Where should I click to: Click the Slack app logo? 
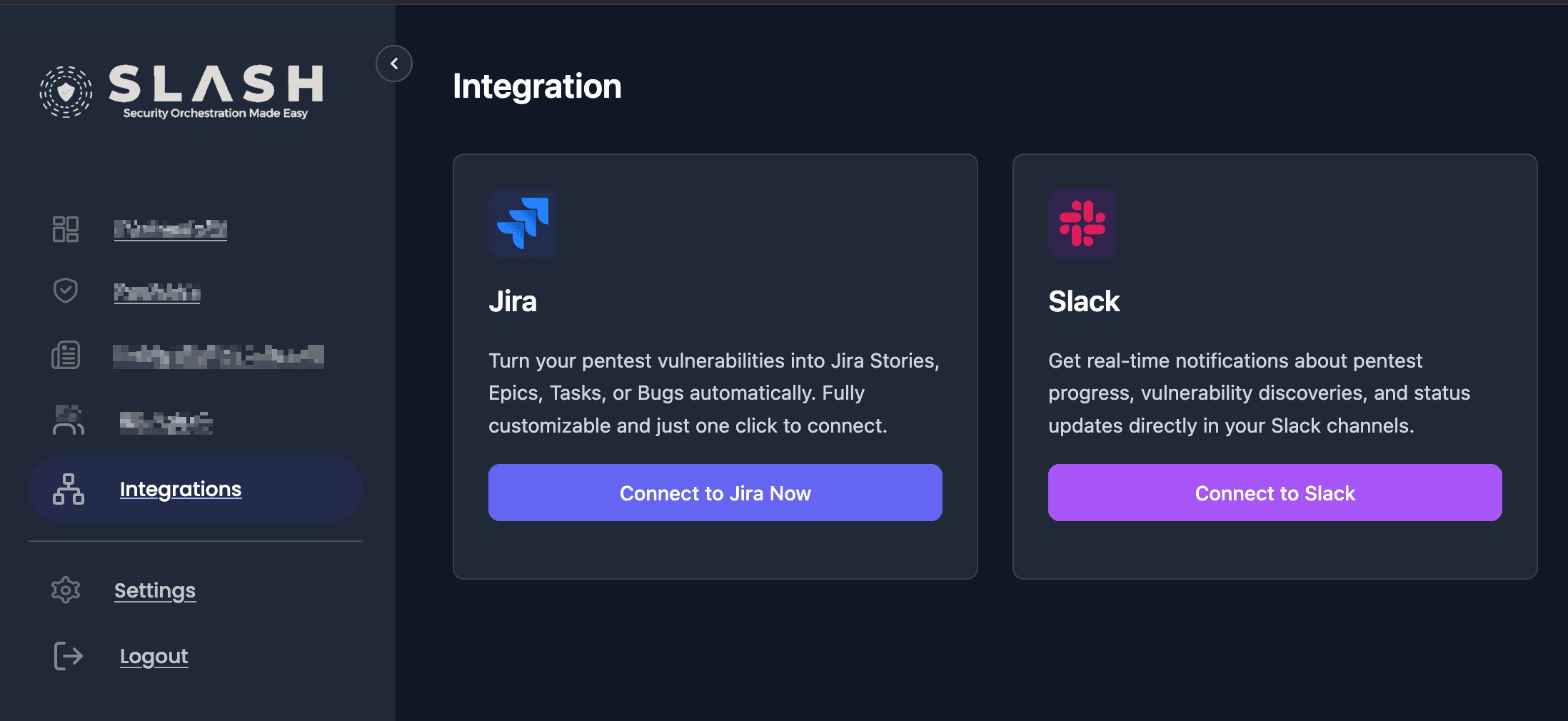pos(1082,223)
